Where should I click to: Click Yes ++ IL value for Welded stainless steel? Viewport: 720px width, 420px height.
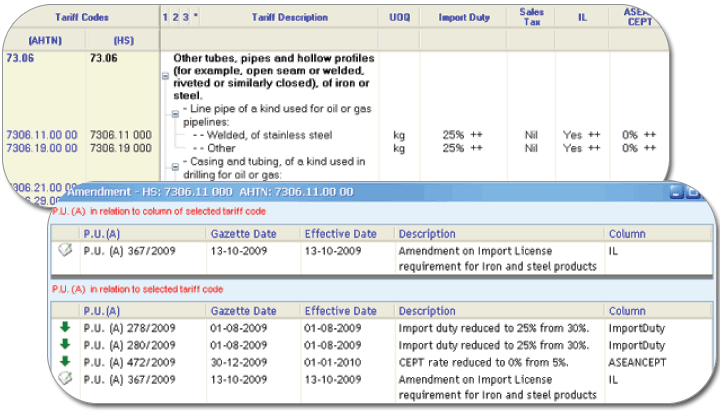(x=582, y=135)
